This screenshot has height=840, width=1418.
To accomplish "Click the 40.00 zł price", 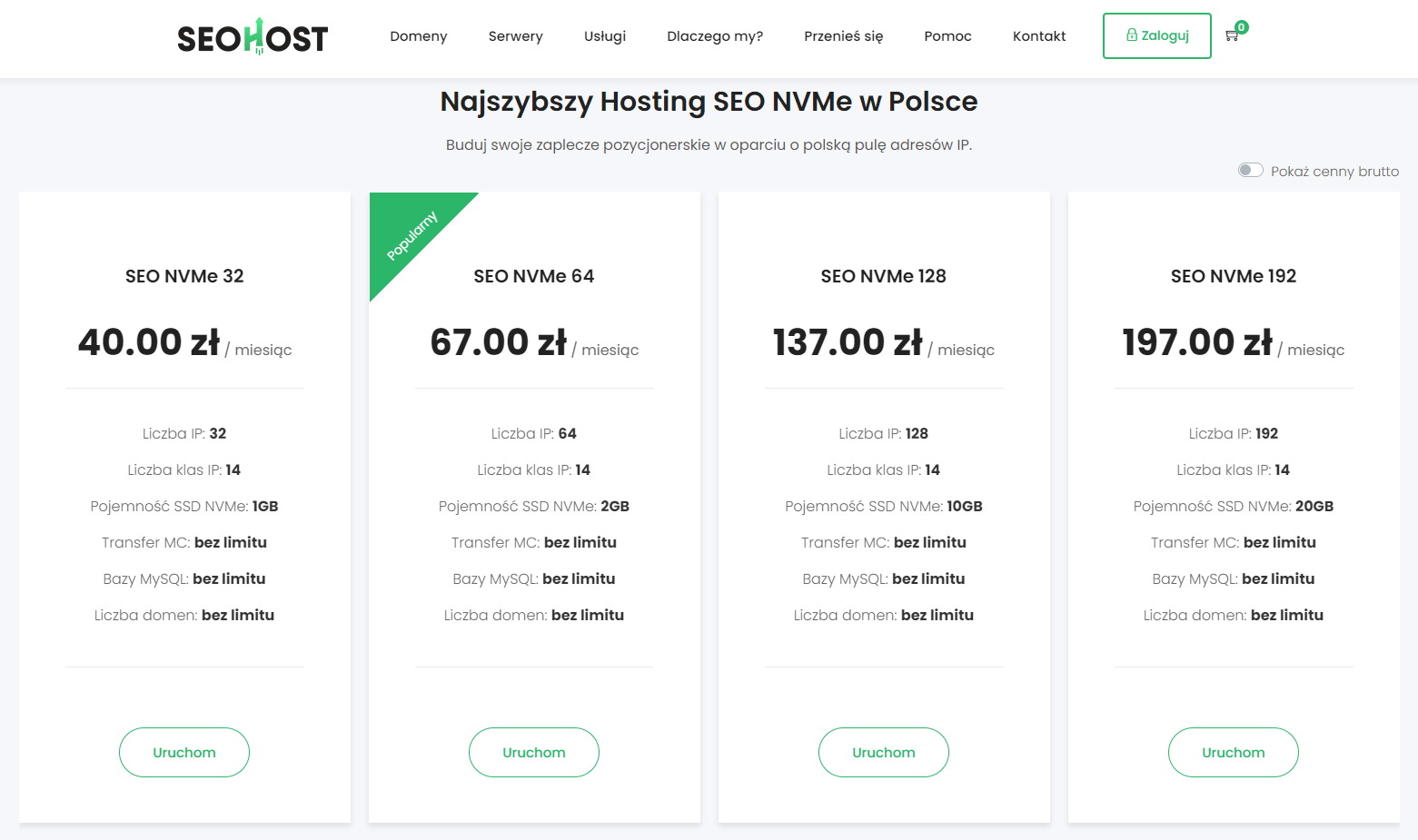I will pos(149,342).
